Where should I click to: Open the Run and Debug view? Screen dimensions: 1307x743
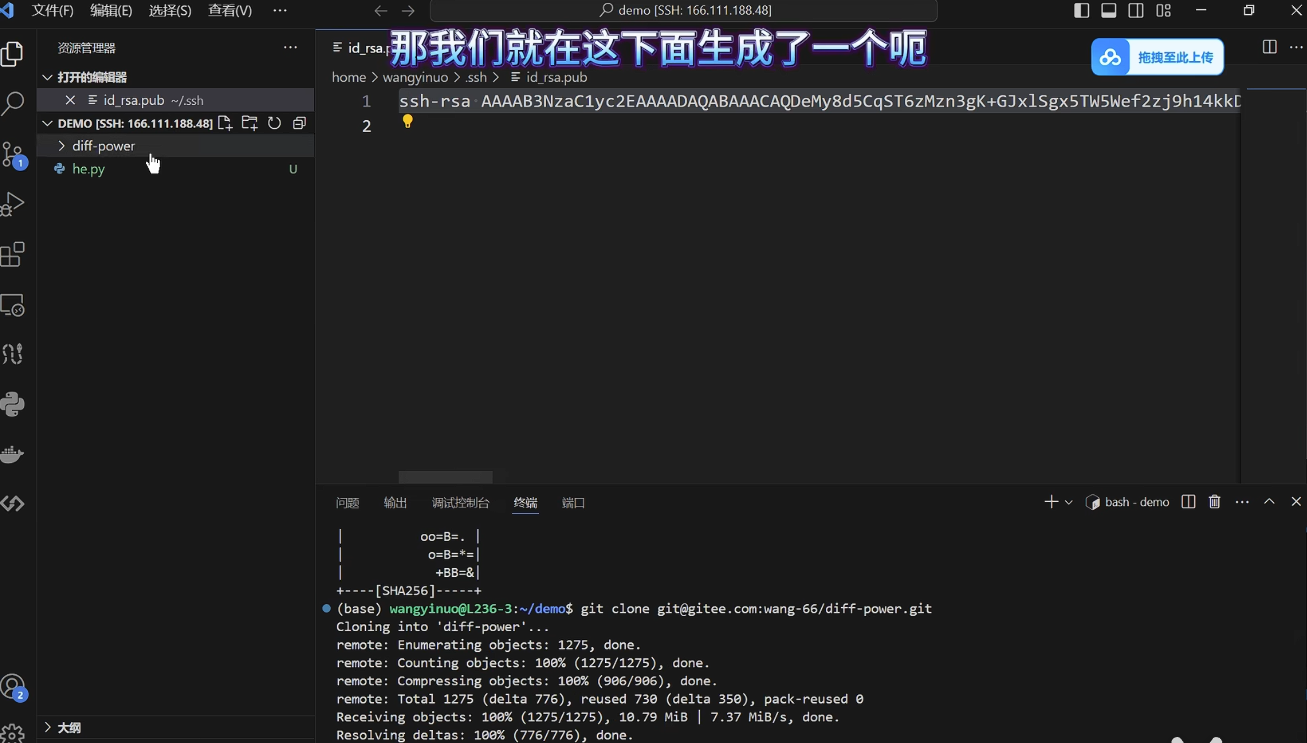coord(12,204)
